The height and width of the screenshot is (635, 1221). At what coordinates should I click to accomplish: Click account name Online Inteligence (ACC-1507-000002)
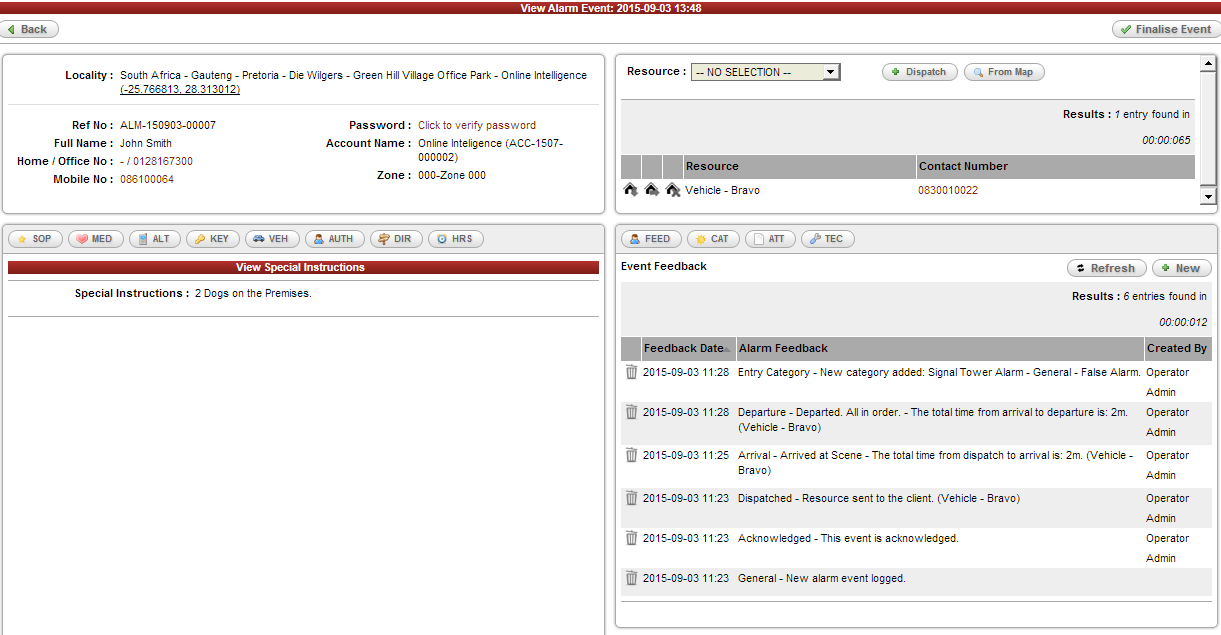[490, 150]
